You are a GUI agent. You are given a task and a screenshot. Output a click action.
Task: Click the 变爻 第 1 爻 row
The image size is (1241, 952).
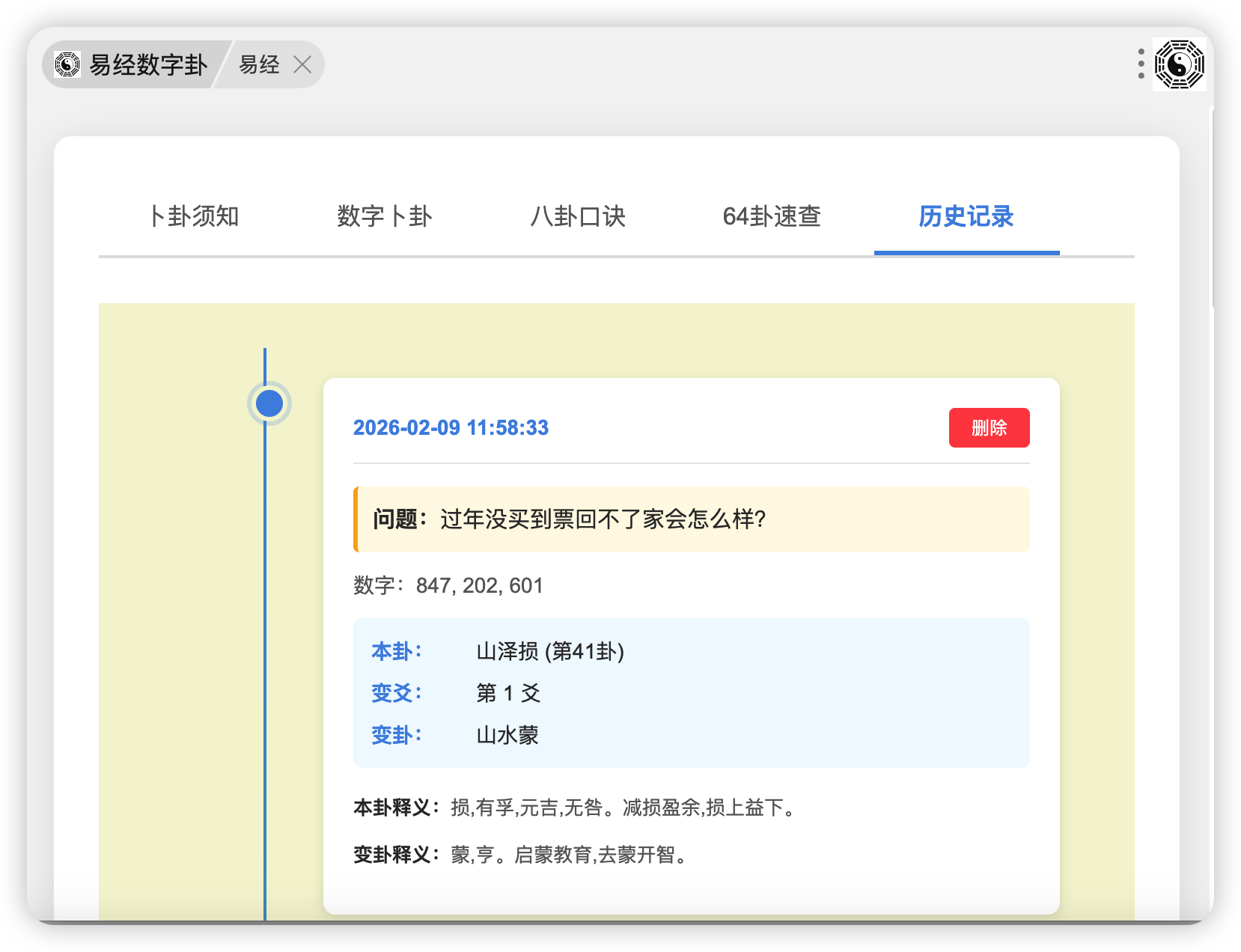[508, 693]
